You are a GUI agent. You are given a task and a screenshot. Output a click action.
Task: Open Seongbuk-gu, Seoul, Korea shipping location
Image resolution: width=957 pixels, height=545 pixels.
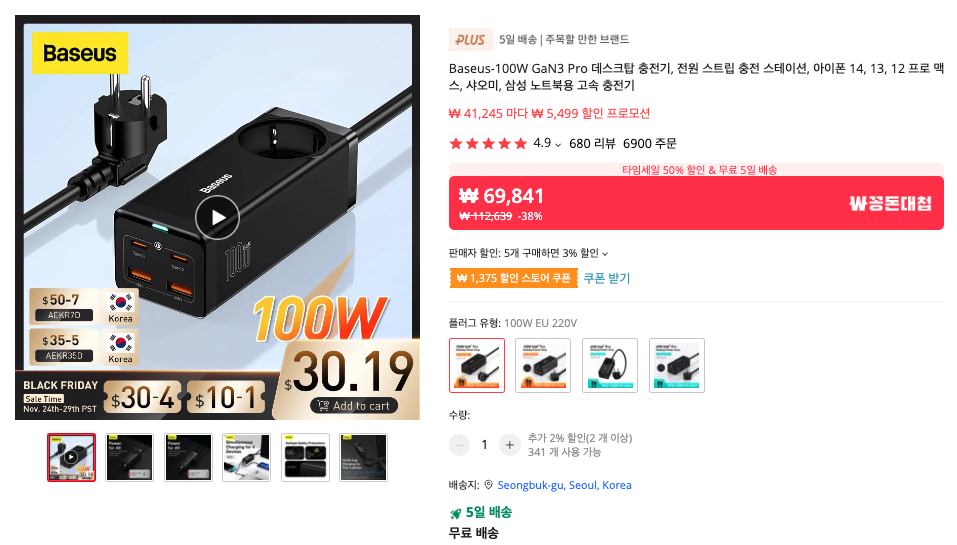(x=565, y=485)
